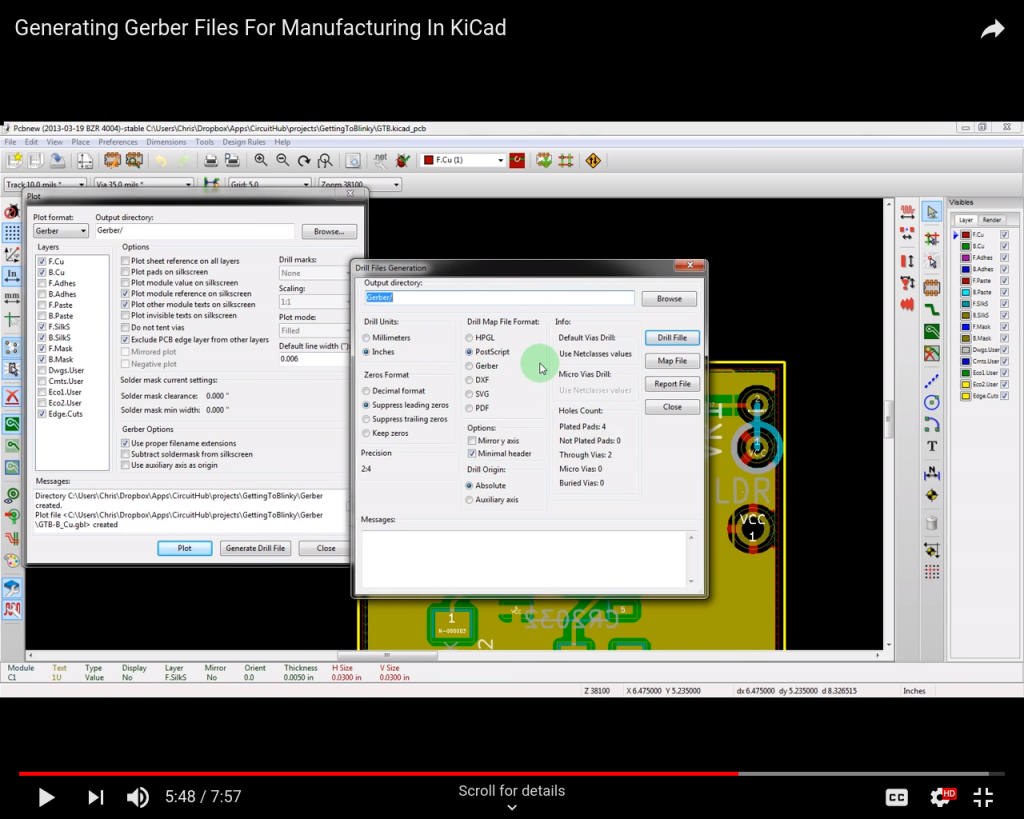Toggle closed captions on the video
The width and height of the screenshot is (1024, 819).
point(897,797)
